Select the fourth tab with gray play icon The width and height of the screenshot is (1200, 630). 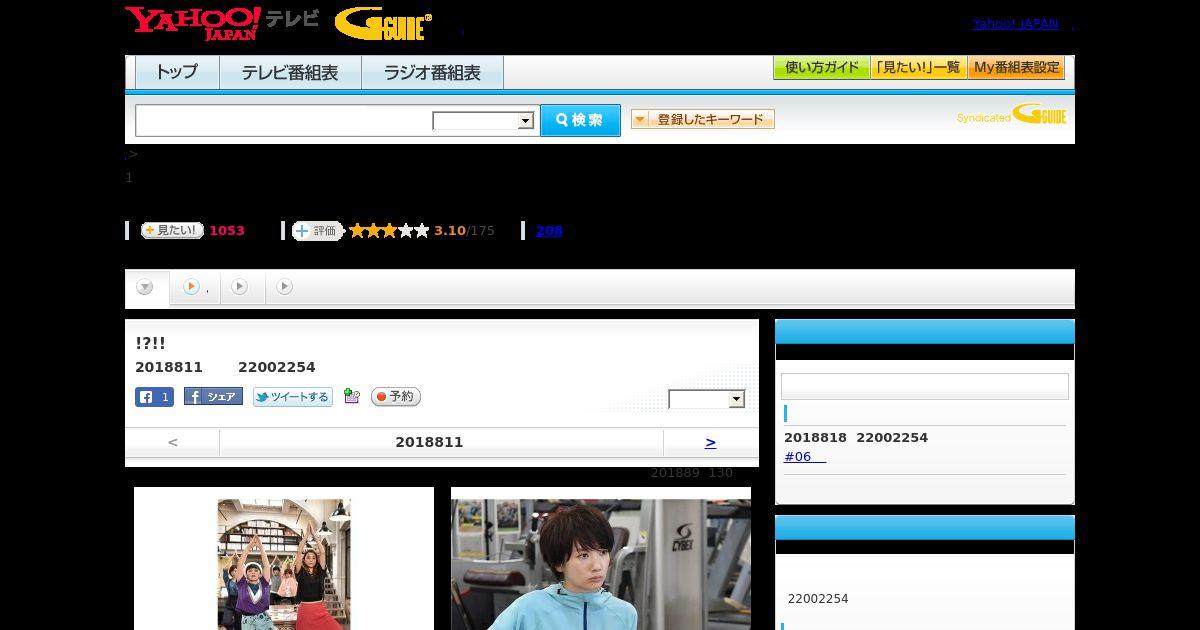pyautogui.click(x=286, y=288)
